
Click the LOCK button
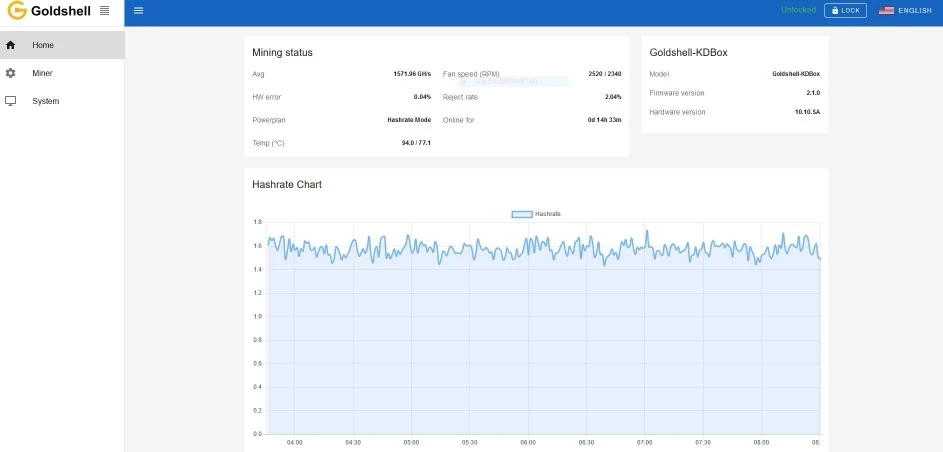click(x=845, y=10)
